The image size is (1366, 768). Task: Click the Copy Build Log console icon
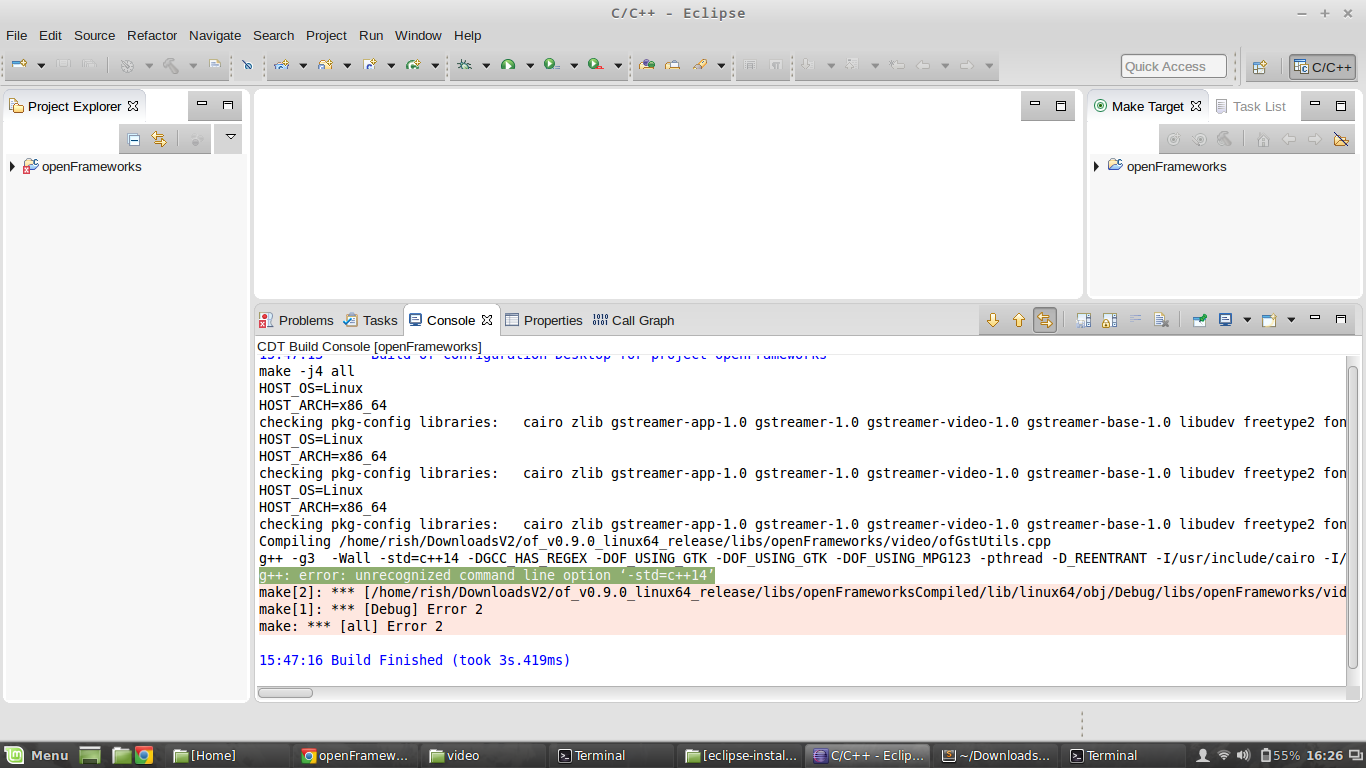[1084, 320]
